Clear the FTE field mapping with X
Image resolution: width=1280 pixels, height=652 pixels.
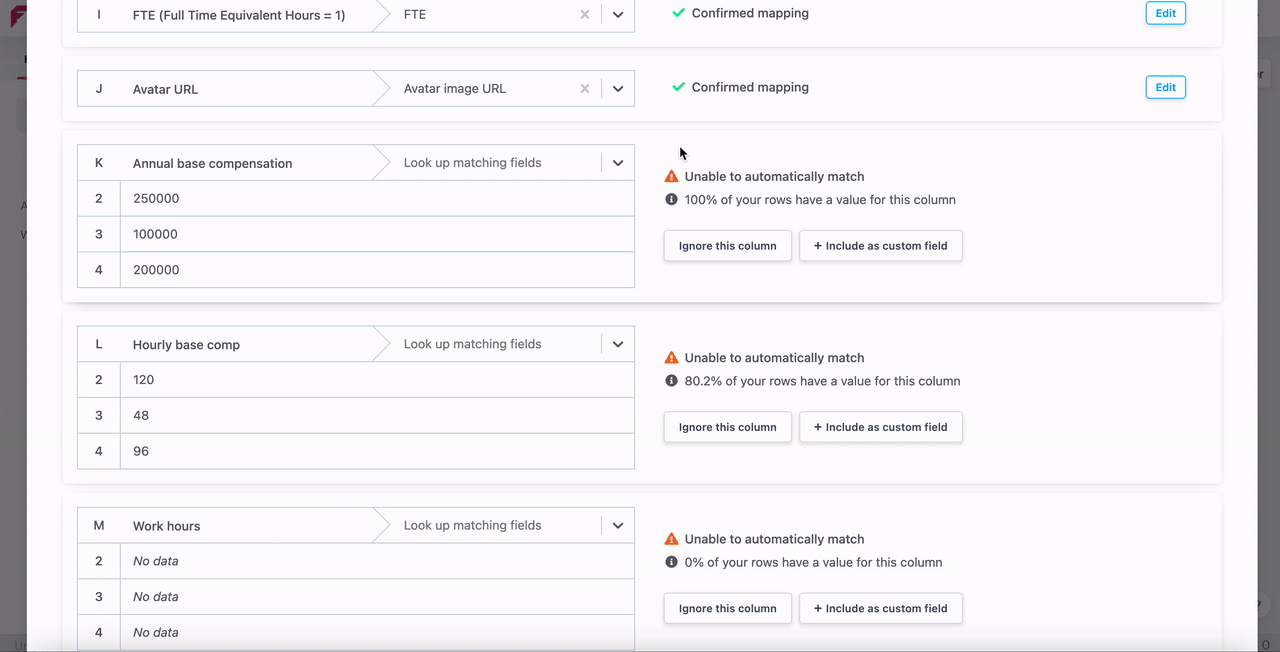[585, 15]
